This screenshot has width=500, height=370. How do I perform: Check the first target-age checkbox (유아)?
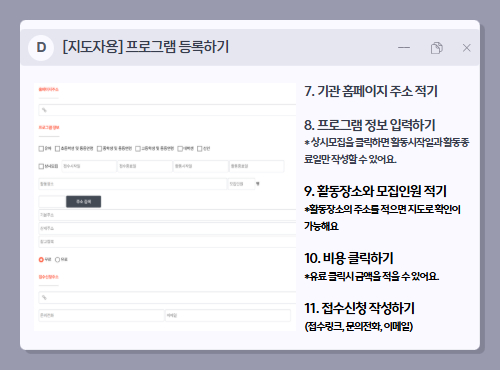41,148
